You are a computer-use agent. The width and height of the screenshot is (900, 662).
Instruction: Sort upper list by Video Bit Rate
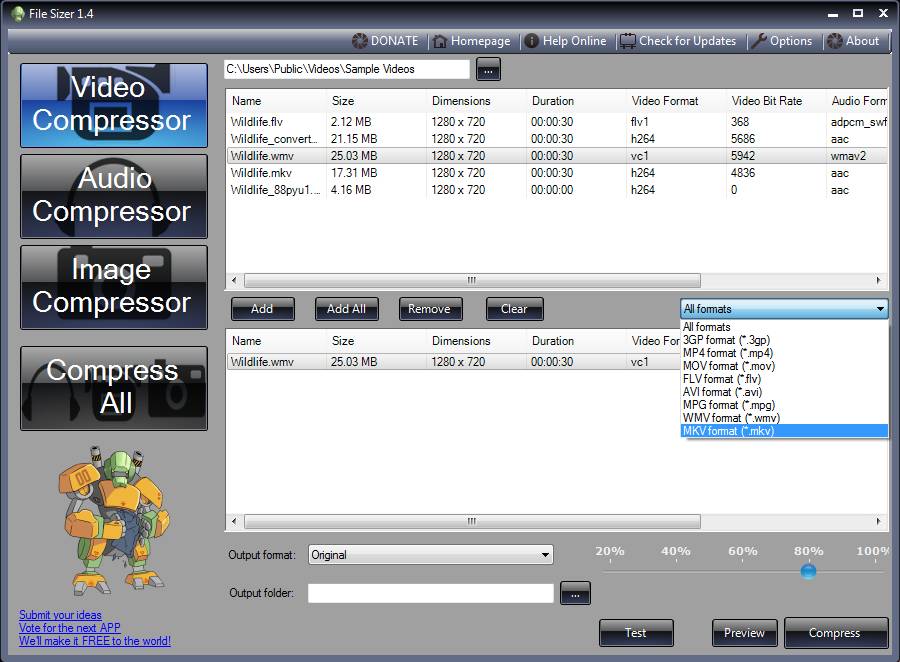775,101
